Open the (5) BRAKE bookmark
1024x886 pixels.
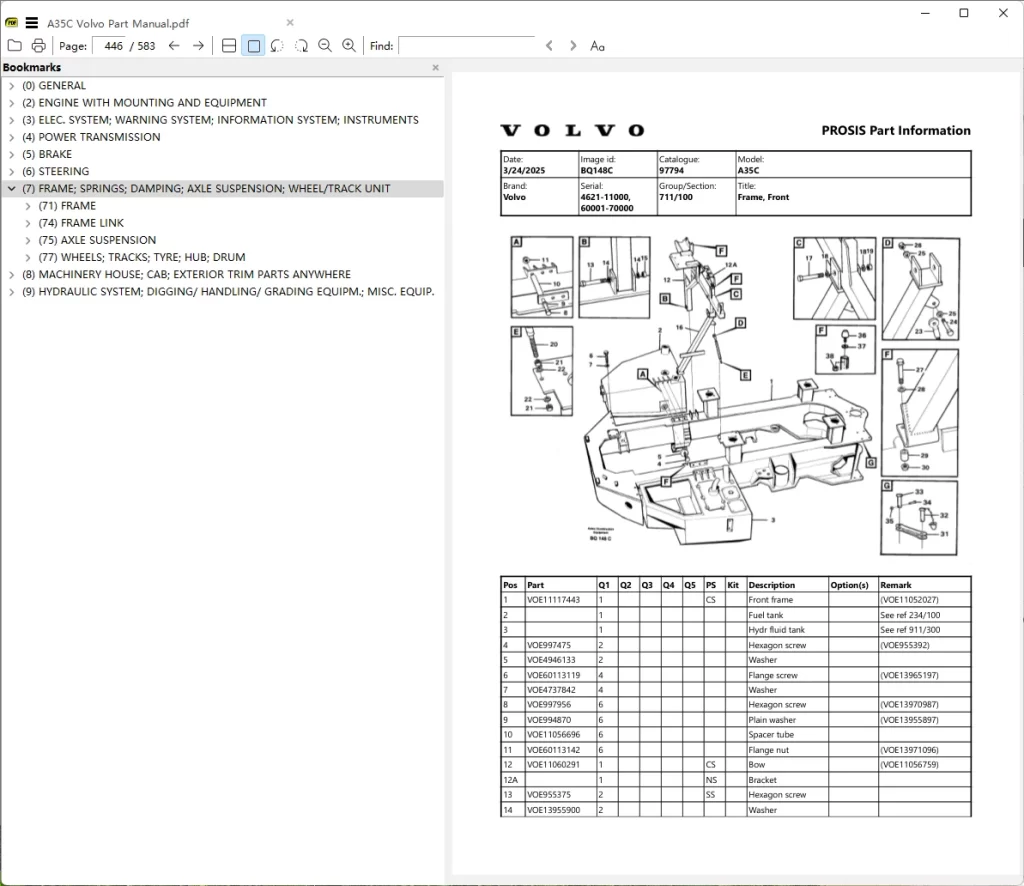[47, 154]
